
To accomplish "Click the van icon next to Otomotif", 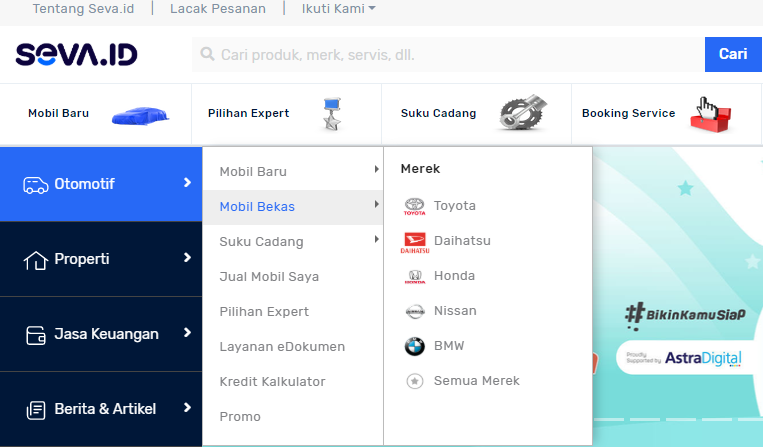I will pyautogui.click(x=36, y=185).
